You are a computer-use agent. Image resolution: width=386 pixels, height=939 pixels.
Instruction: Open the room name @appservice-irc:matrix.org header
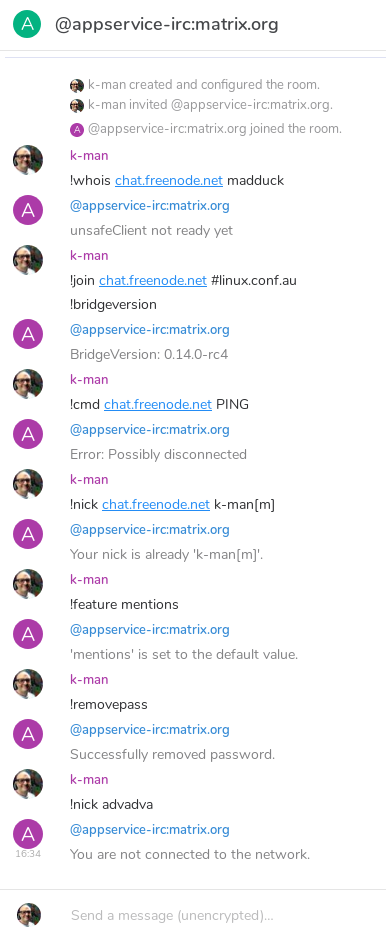[166, 25]
